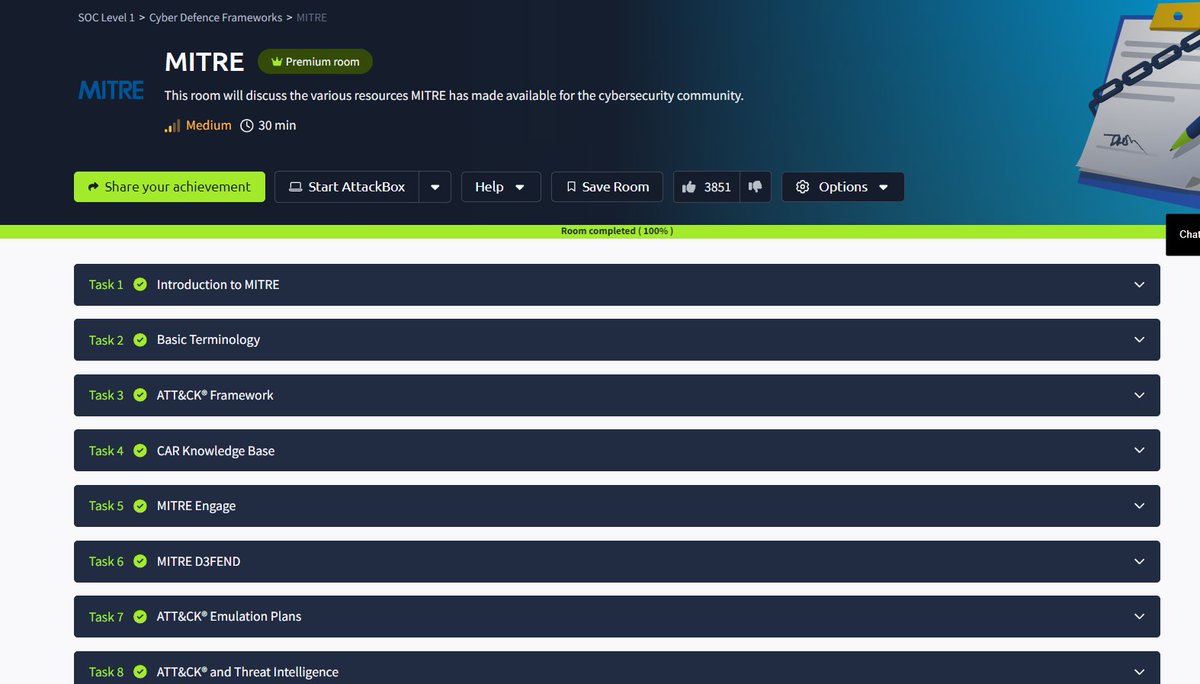Click the Medium difficulty label
The width and height of the screenshot is (1200, 684).
(209, 126)
